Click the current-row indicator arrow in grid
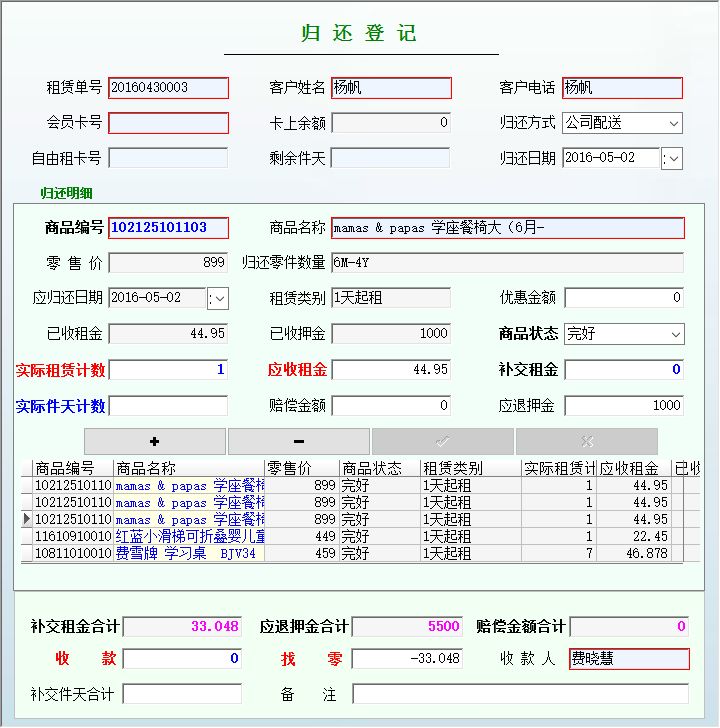Viewport: 720px width, 728px height. pyautogui.click(x=27, y=519)
